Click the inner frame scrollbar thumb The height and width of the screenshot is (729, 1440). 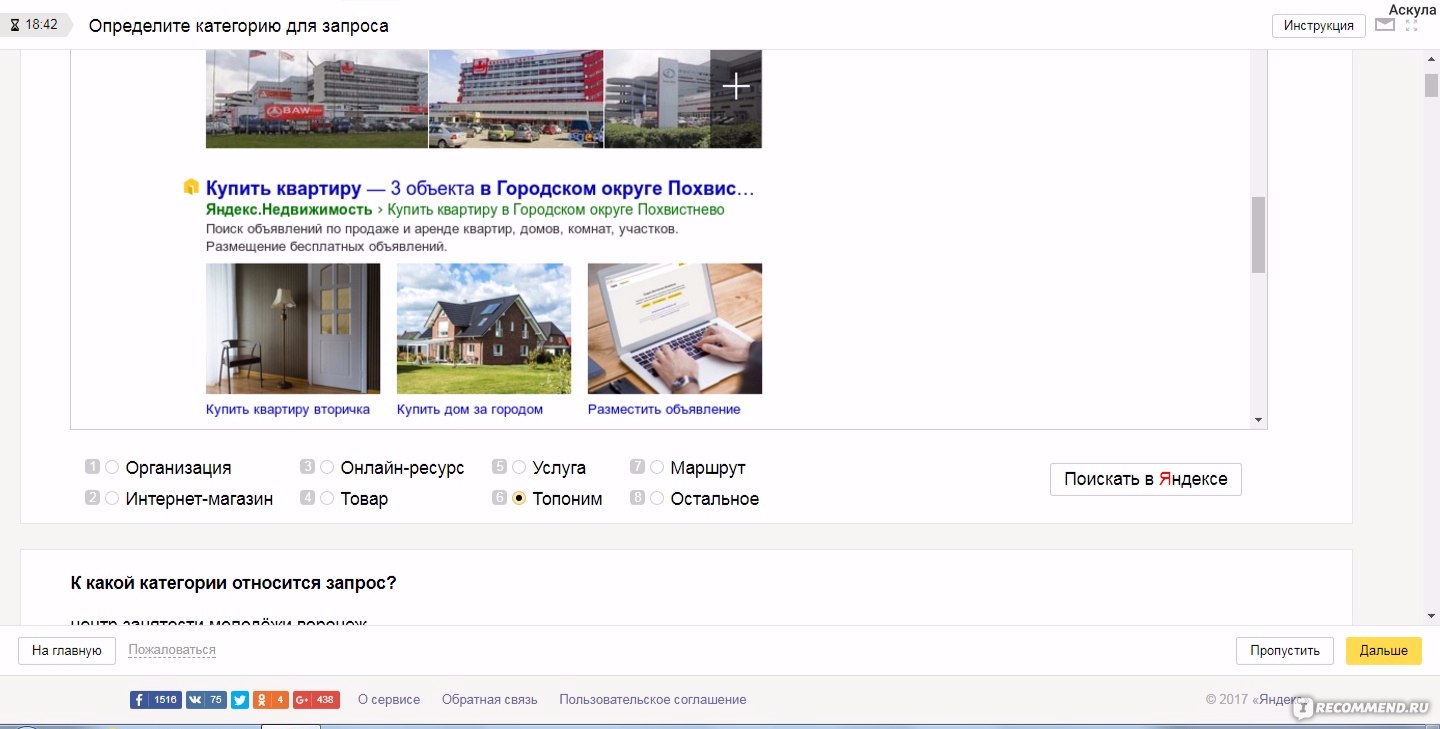click(1258, 234)
